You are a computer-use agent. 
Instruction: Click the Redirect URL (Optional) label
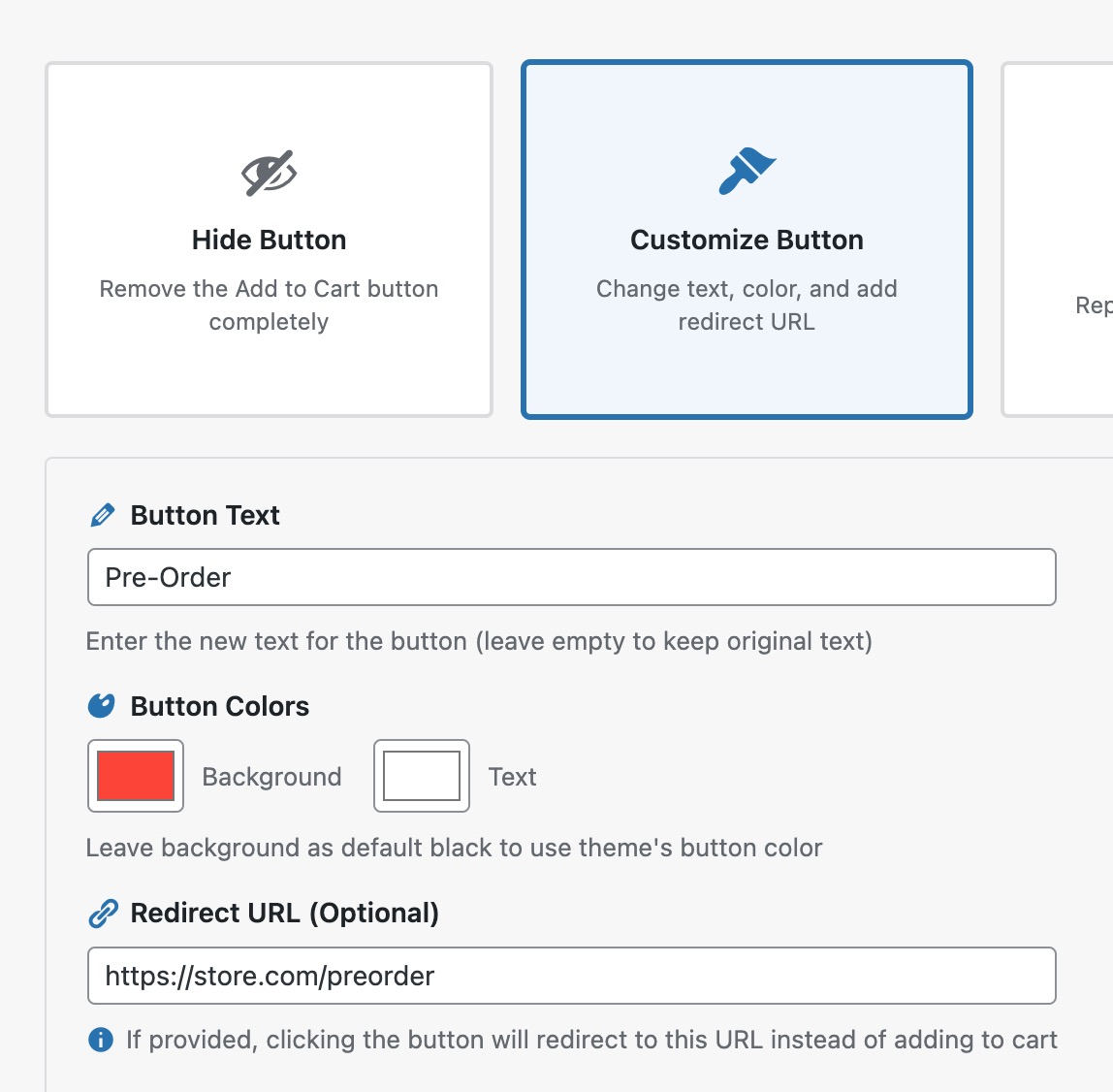pyautogui.click(x=285, y=913)
